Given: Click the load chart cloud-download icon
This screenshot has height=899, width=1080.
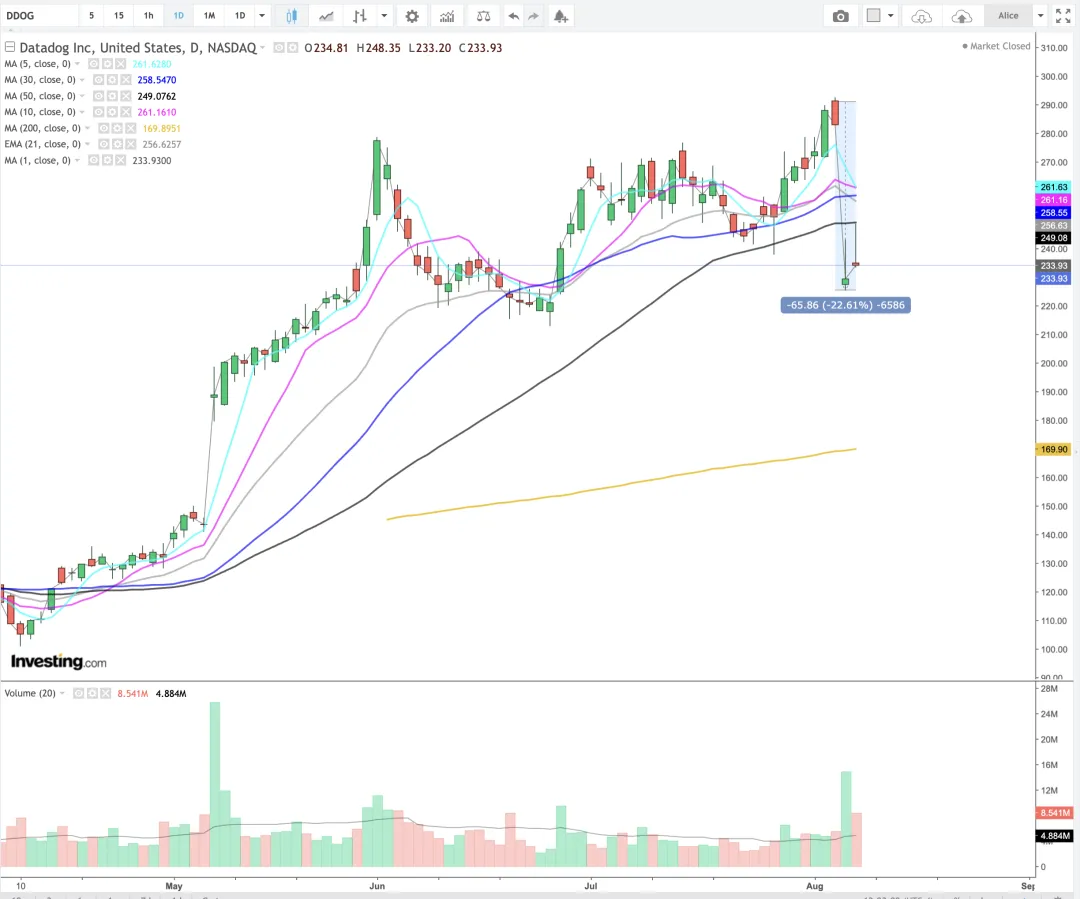Looking at the screenshot, I should pyautogui.click(x=922, y=16).
